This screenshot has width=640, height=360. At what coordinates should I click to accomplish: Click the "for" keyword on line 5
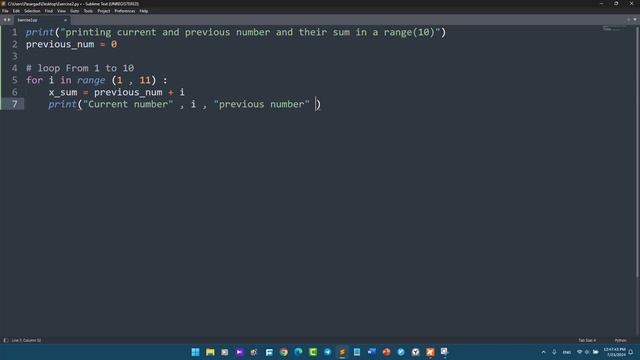point(34,80)
